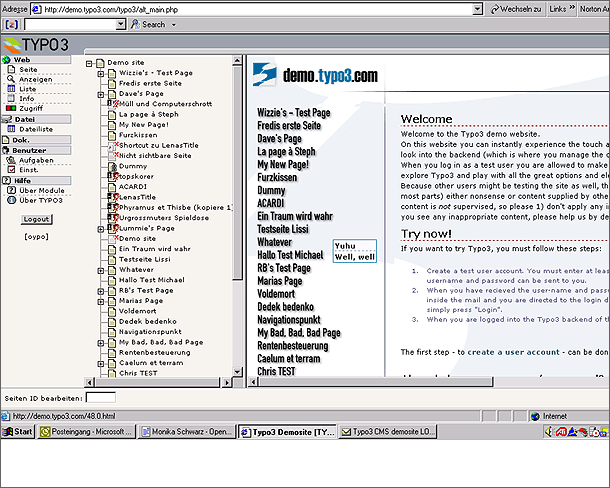Select the Dok. module section
Viewport: 610px width, 488px height.
pyautogui.click(x=37, y=140)
